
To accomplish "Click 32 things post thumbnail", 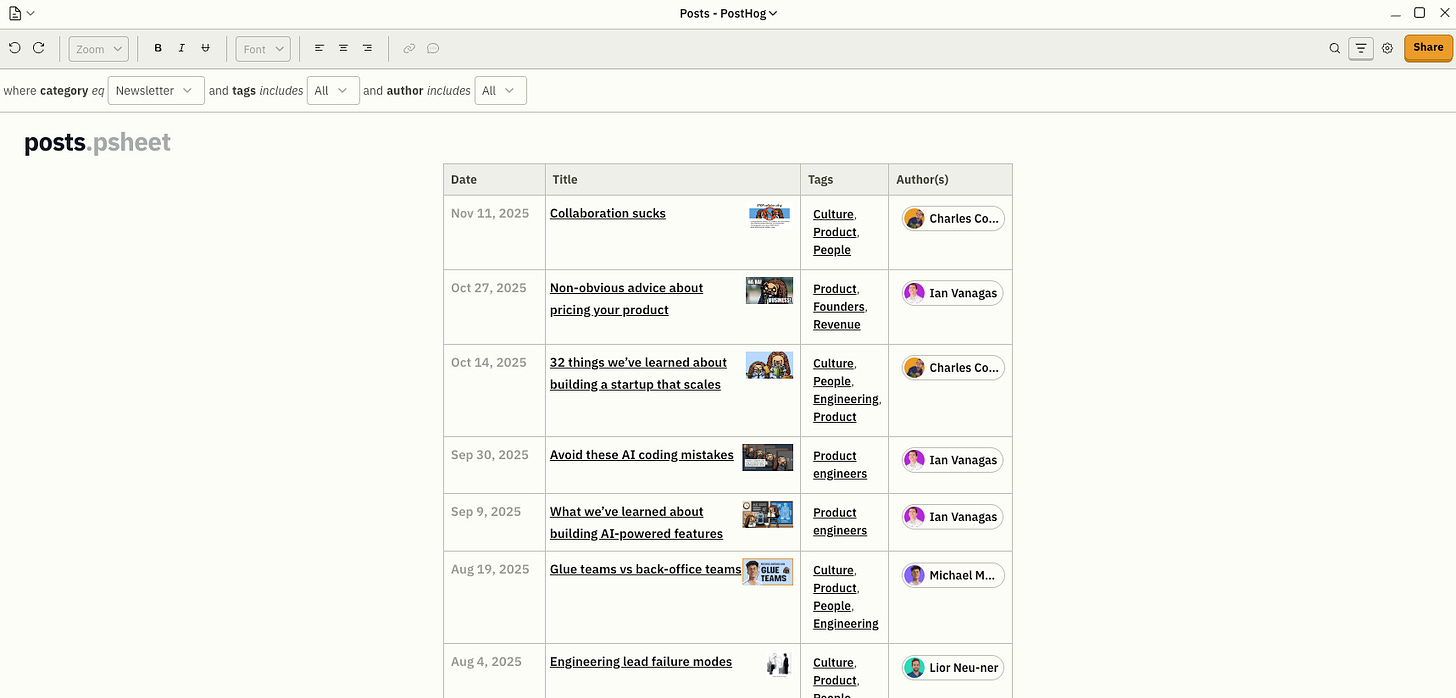I will pyautogui.click(x=769, y=365).
